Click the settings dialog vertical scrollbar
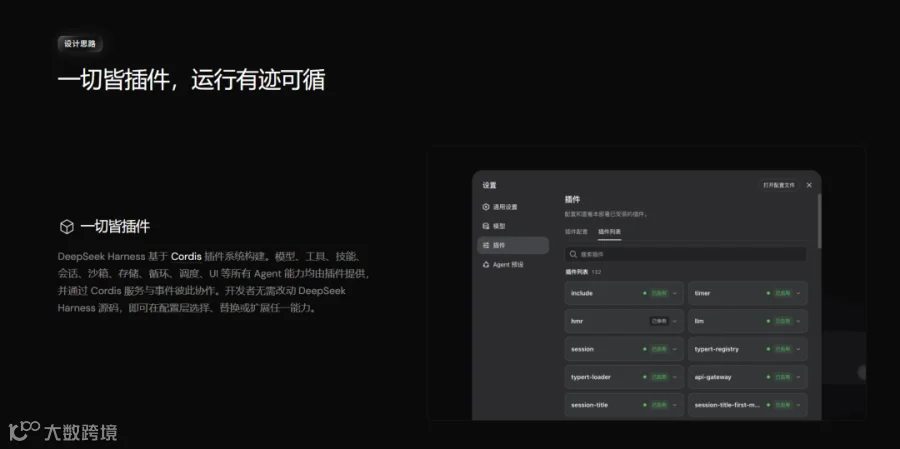 (819, 220)
